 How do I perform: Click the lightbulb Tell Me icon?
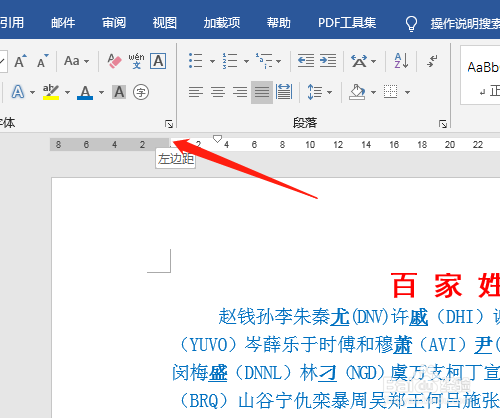(411, 23)
